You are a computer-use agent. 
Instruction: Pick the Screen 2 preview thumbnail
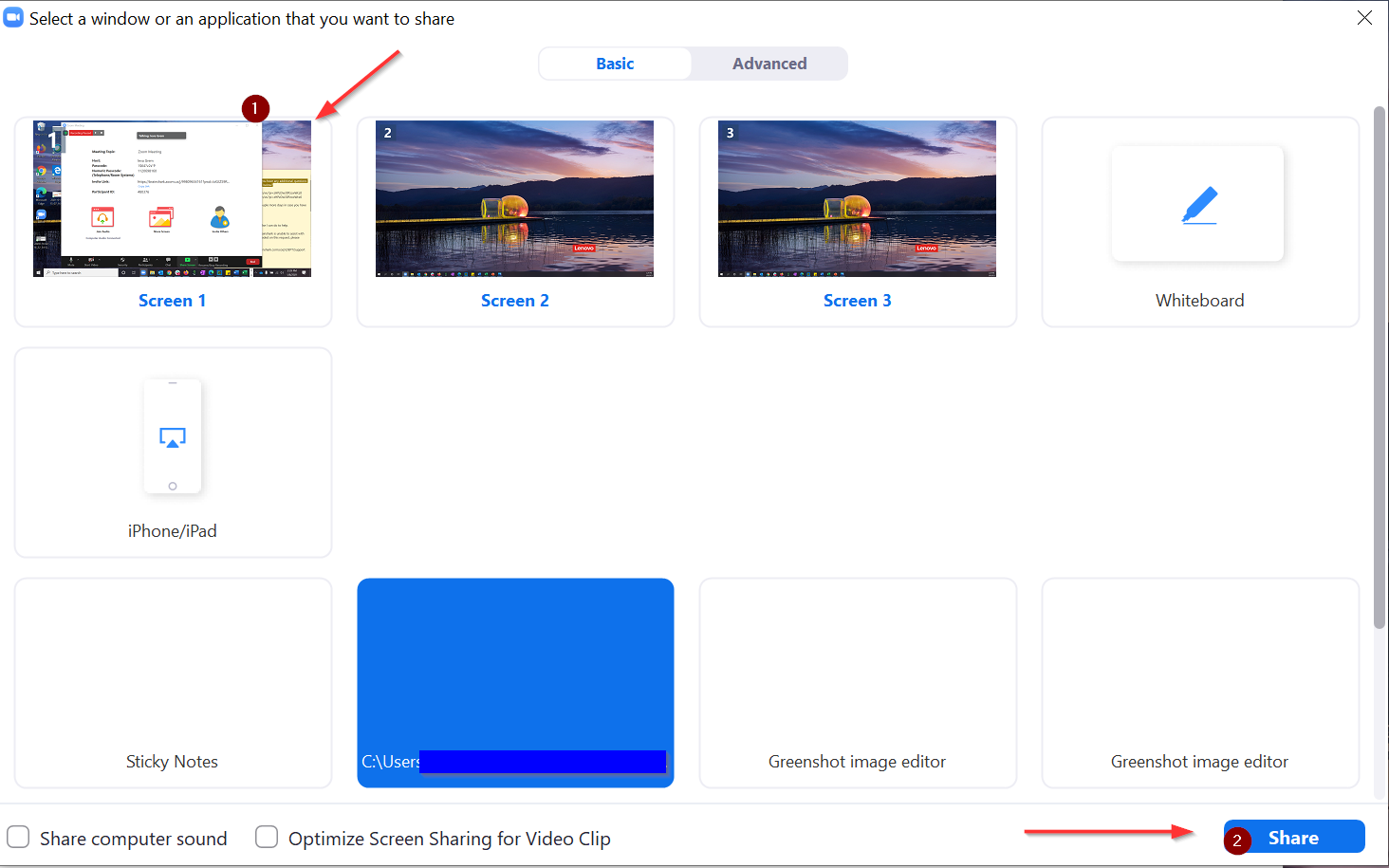[x=514, y=198]
